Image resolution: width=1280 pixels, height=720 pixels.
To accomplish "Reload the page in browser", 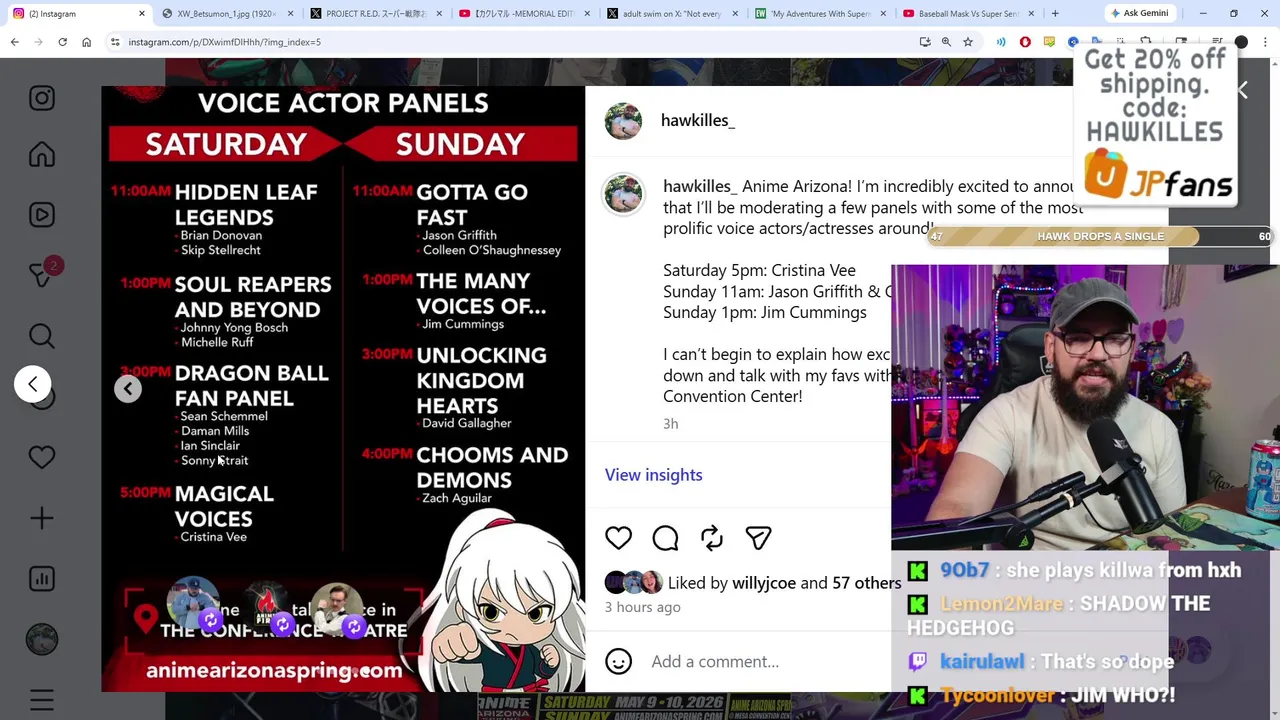I will [x=62, y=42].
